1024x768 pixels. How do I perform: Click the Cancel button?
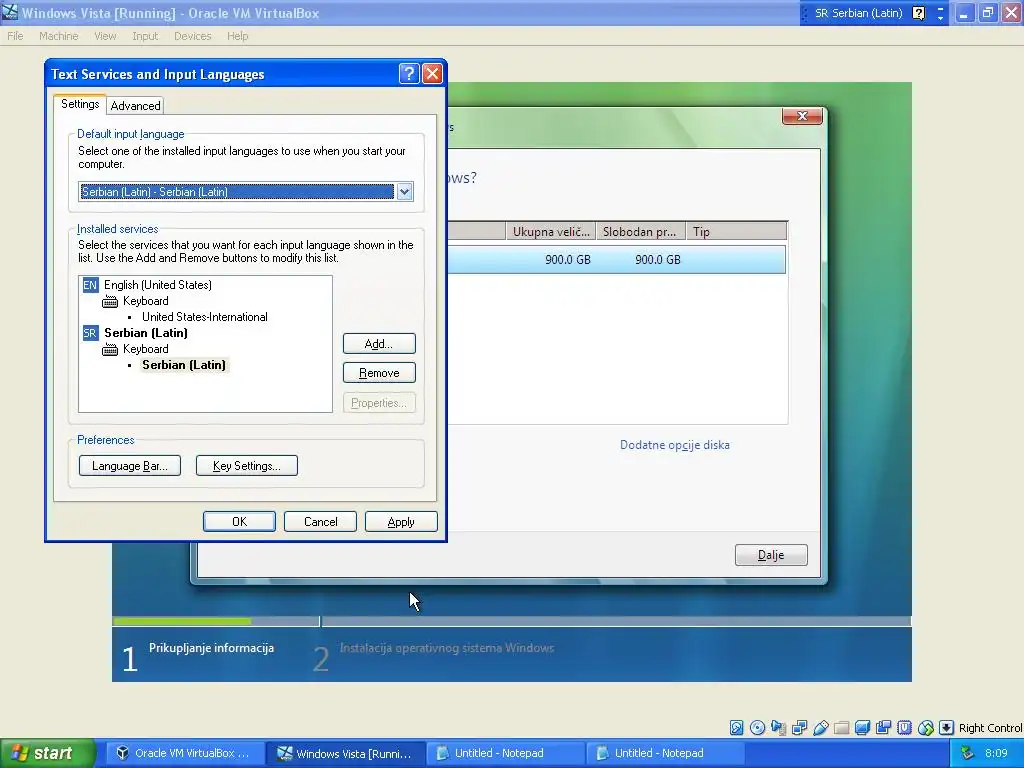click(x=321, y=522)
